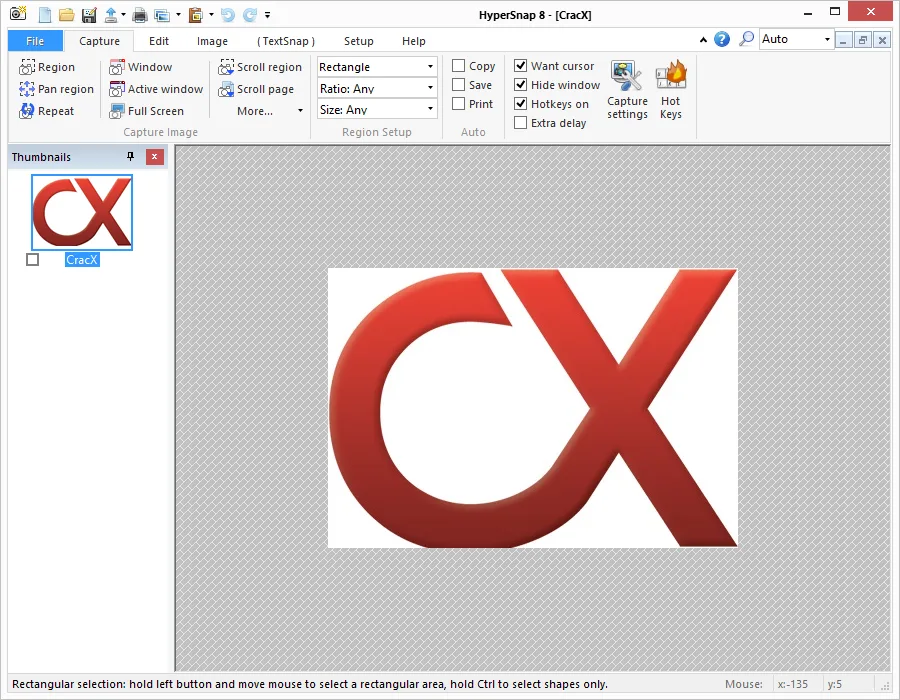The image size is (900, 700).
Task: Expand the upload icon dropdown arrow
Action: (123, 15)
